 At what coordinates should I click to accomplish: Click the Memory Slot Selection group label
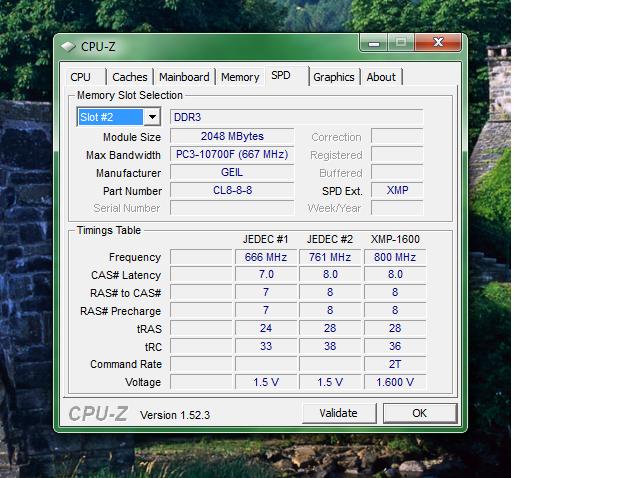(130, 96)
